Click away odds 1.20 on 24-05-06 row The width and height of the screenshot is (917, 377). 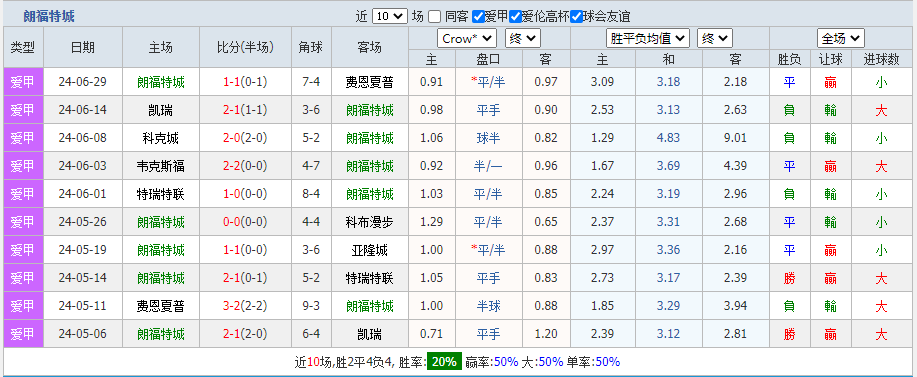pyautogui.click(x=546, y=334)
